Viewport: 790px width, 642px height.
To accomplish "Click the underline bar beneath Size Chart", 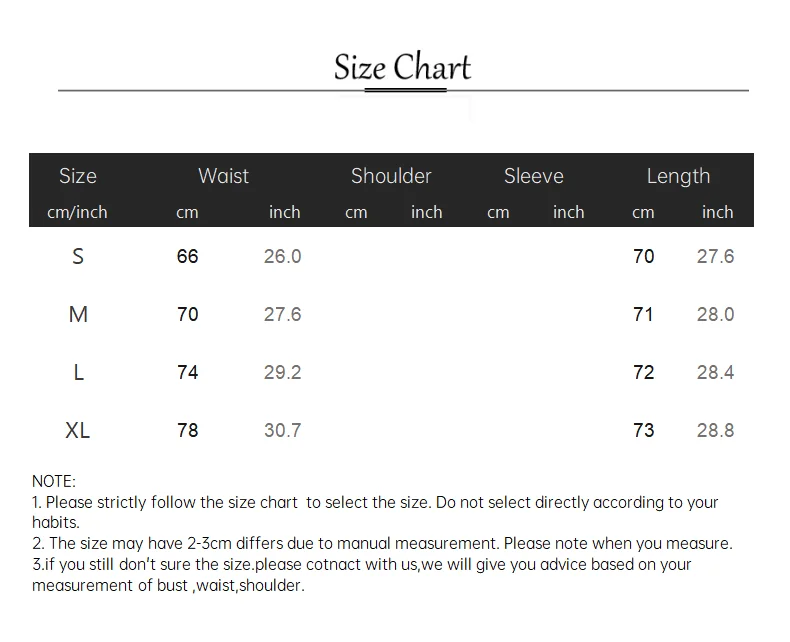I will tap(406, 90).
